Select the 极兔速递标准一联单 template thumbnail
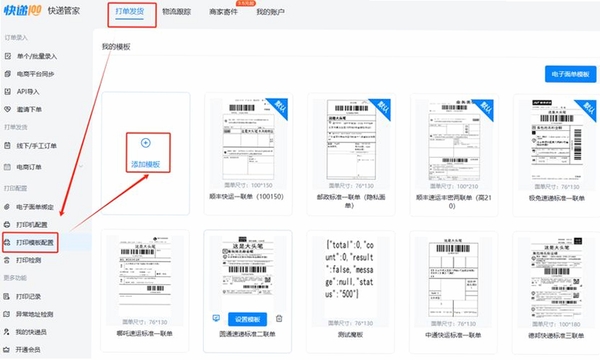The width and height of the screenshot is (600, 360). (x=557, y=140)
